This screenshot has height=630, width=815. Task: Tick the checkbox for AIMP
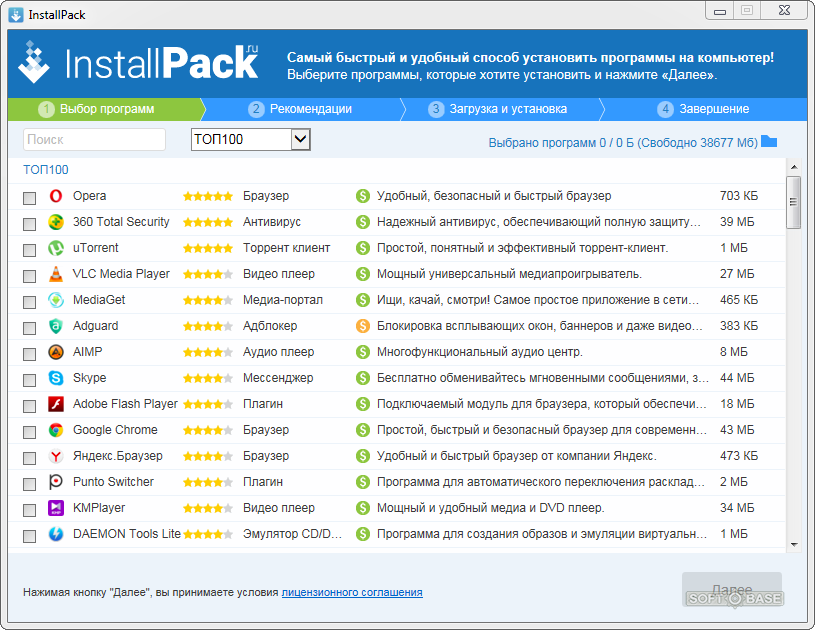(30, 353)
